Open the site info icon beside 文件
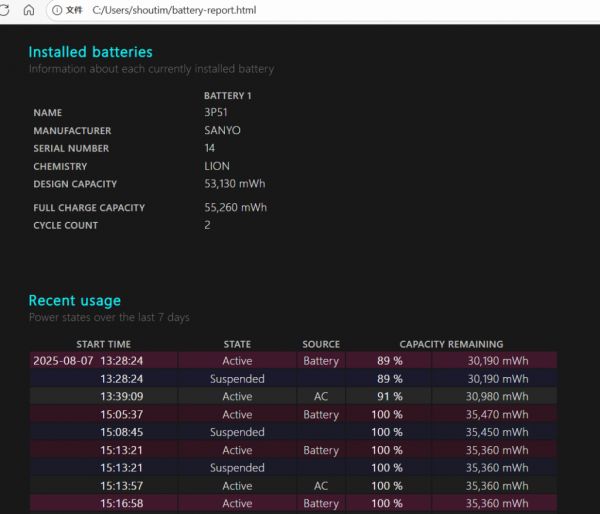Viewport: 600px width, 514px height. [x=56, y=10]
